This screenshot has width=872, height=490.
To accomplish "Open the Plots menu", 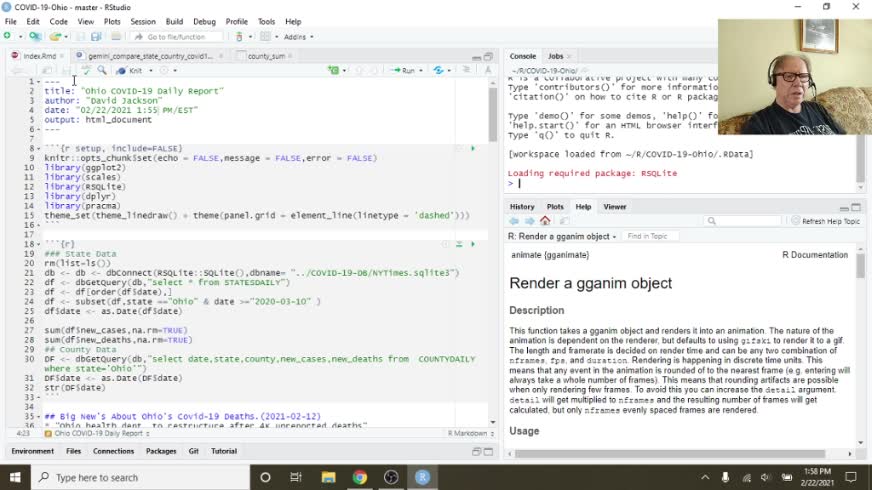I will tap(112, 22).
